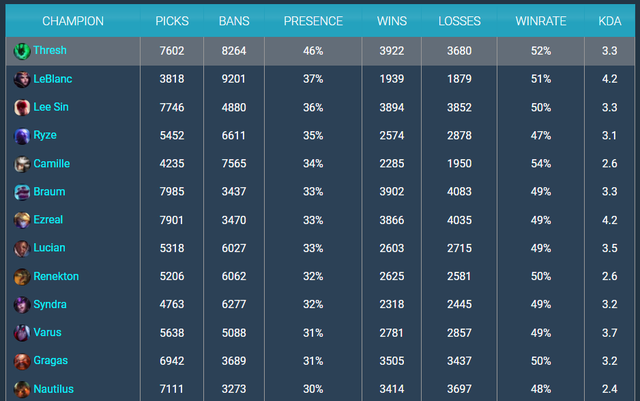Open the Syndra champion link
This screenshot has height=401, width=640.
(50, 305)
